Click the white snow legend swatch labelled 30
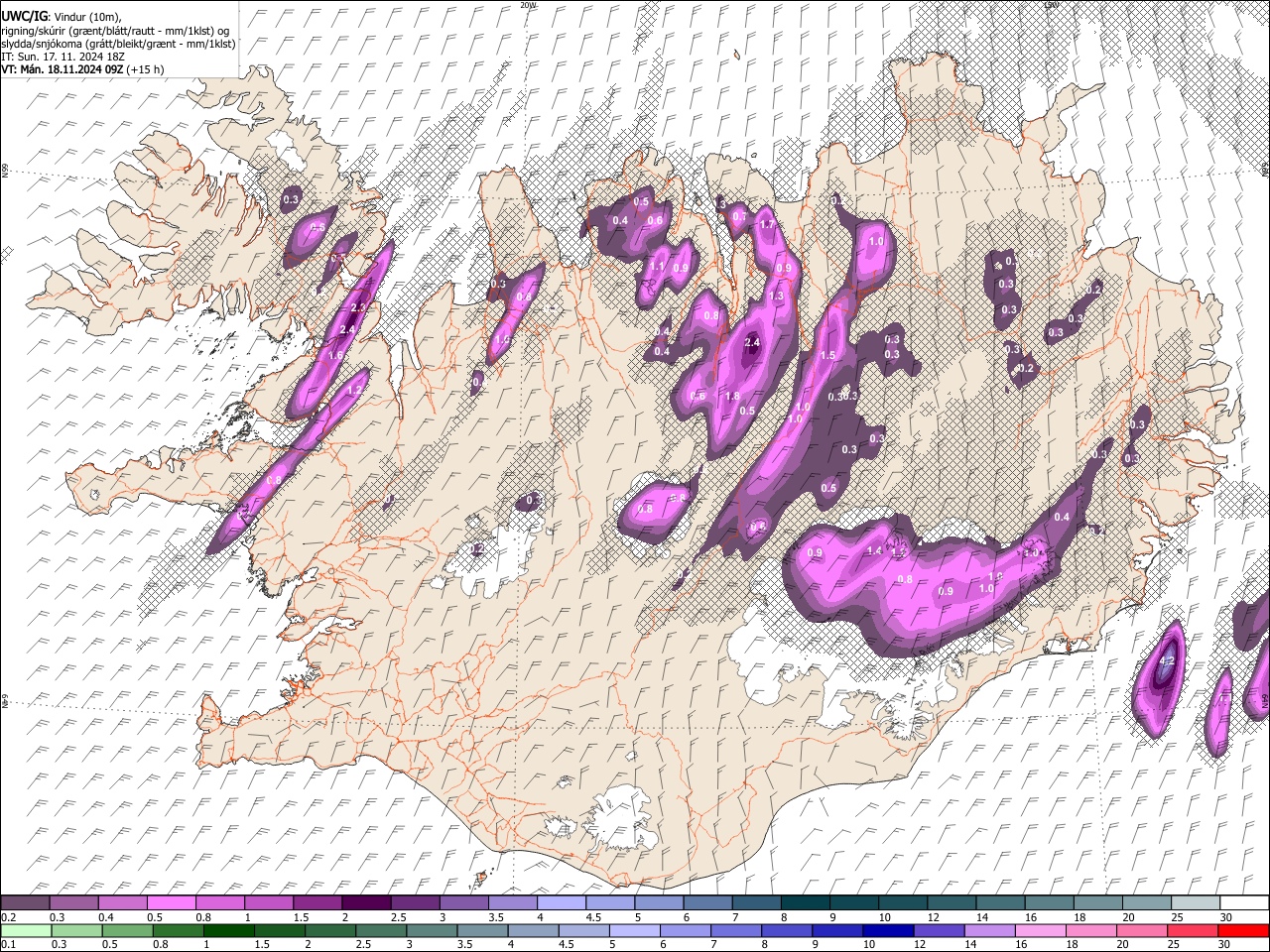This screenshot has height=952, width=1270. 1245,903
